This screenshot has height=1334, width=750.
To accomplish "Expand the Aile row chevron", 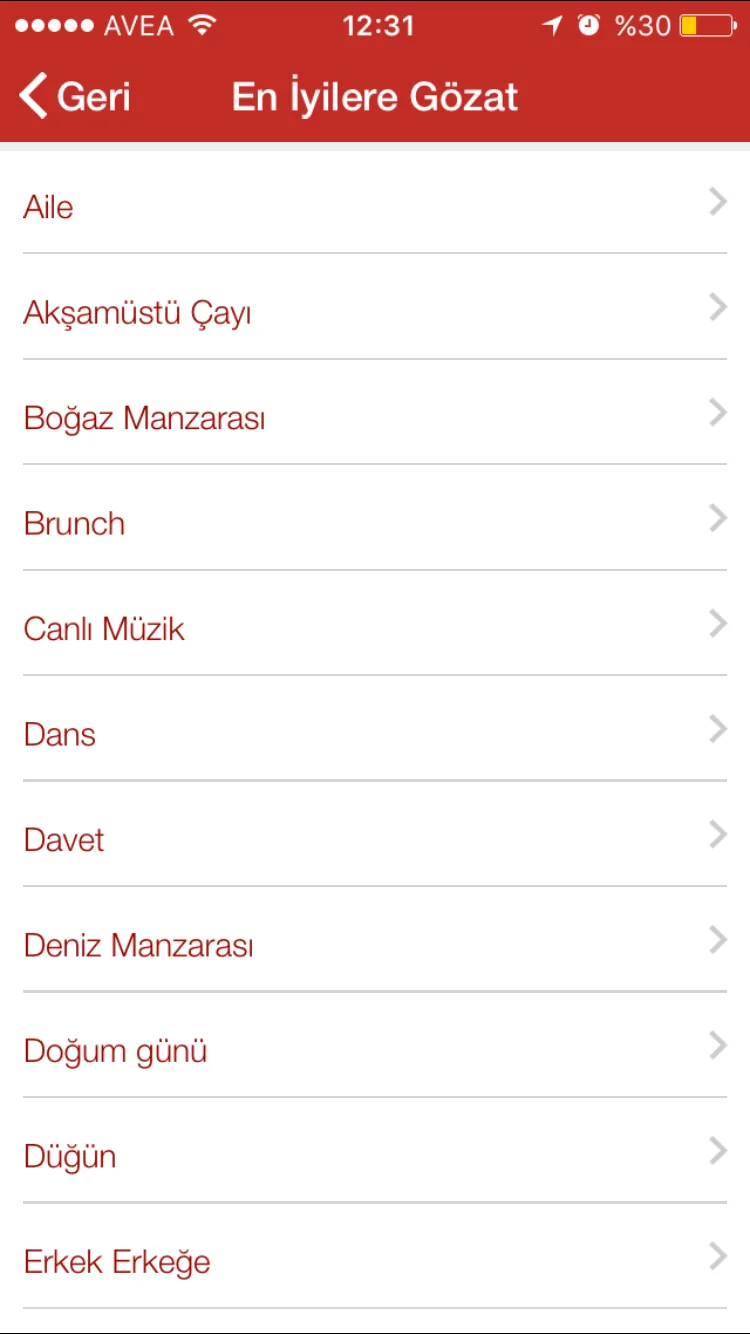I will point(717,203).
